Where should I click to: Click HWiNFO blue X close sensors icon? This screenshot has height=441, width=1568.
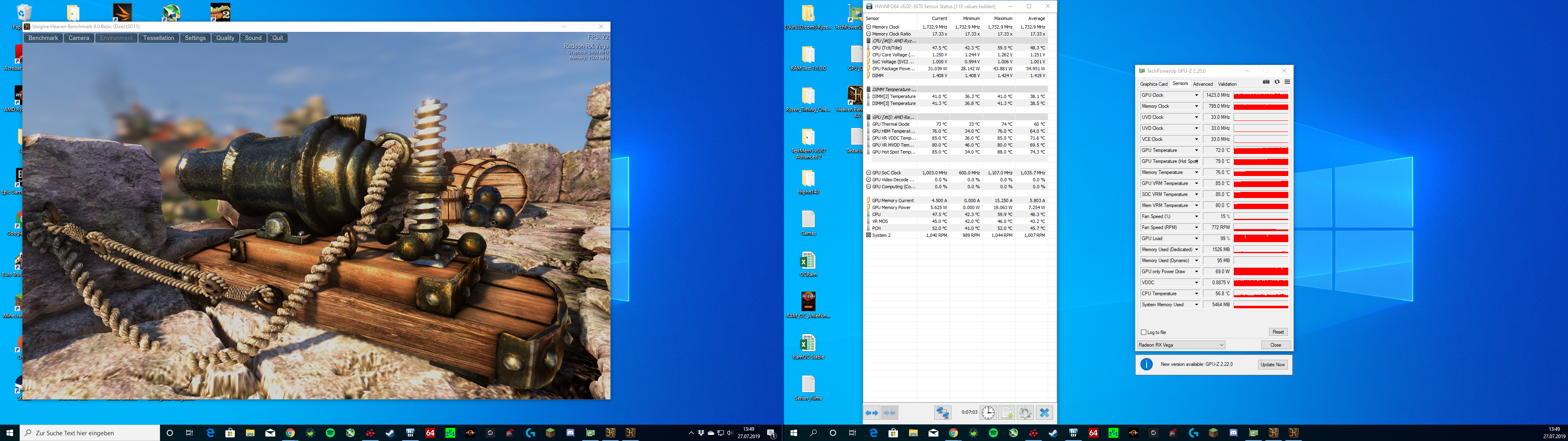[1045, 413]
